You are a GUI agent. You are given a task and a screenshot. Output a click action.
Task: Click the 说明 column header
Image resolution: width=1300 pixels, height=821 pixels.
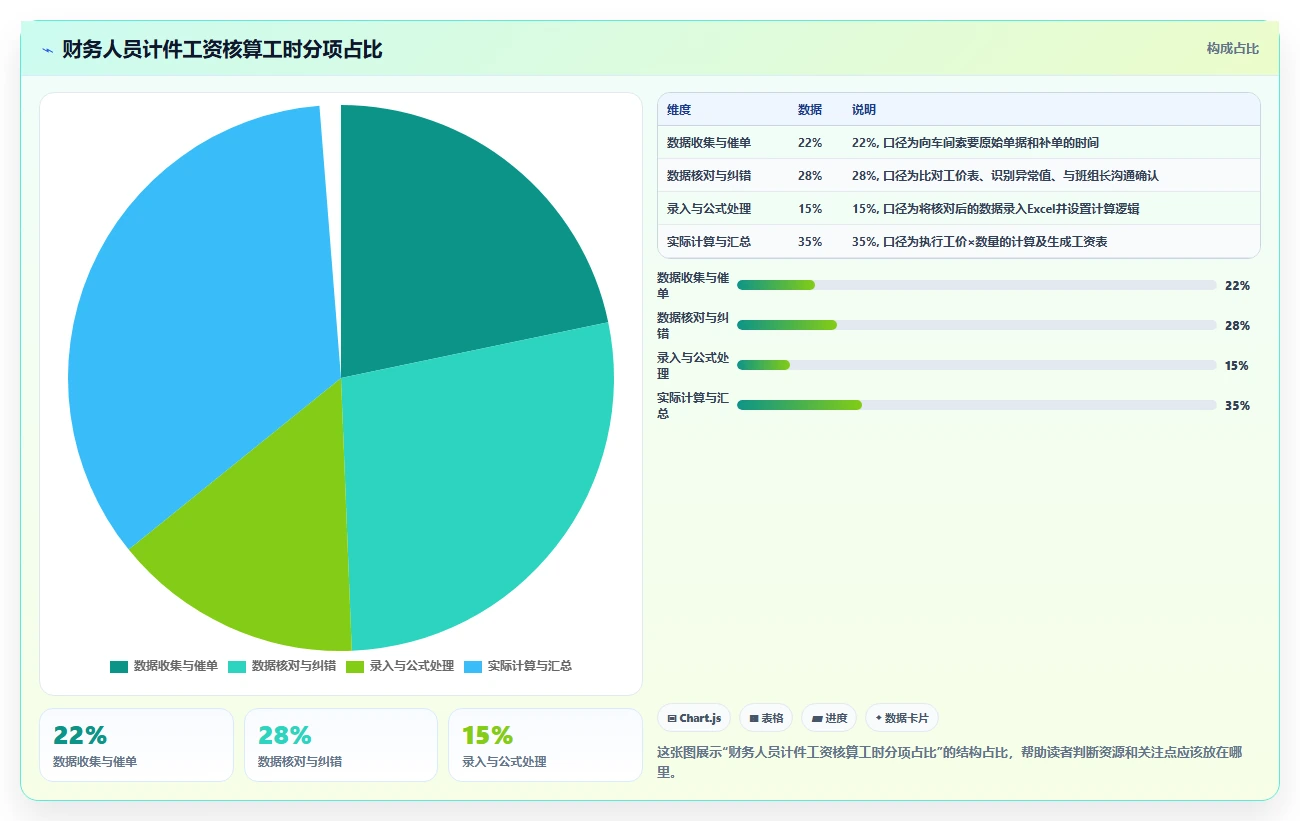[x=864, y=110]
